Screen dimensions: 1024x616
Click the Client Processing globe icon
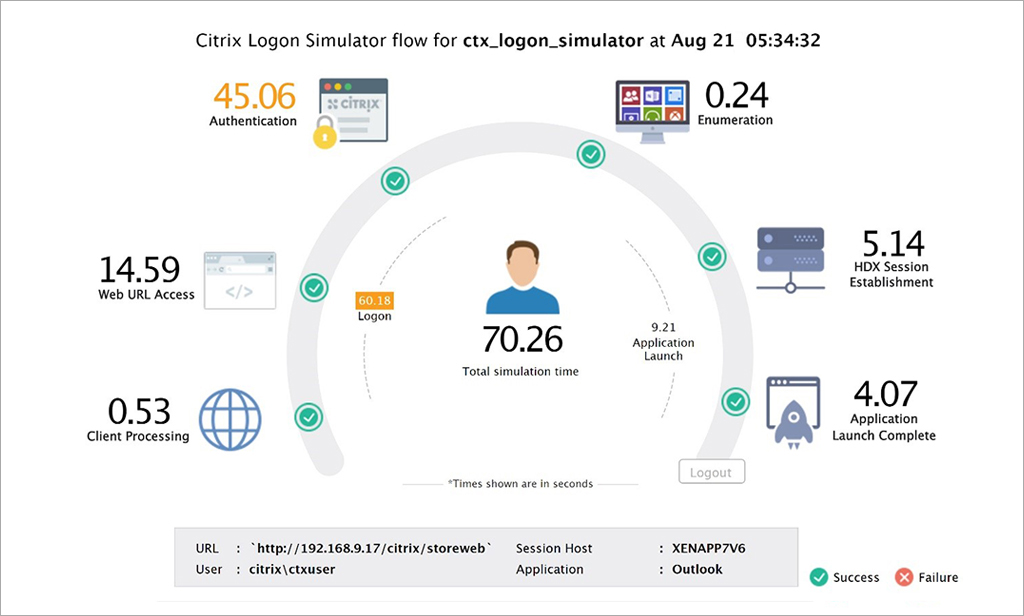click(x=230, y=419)
